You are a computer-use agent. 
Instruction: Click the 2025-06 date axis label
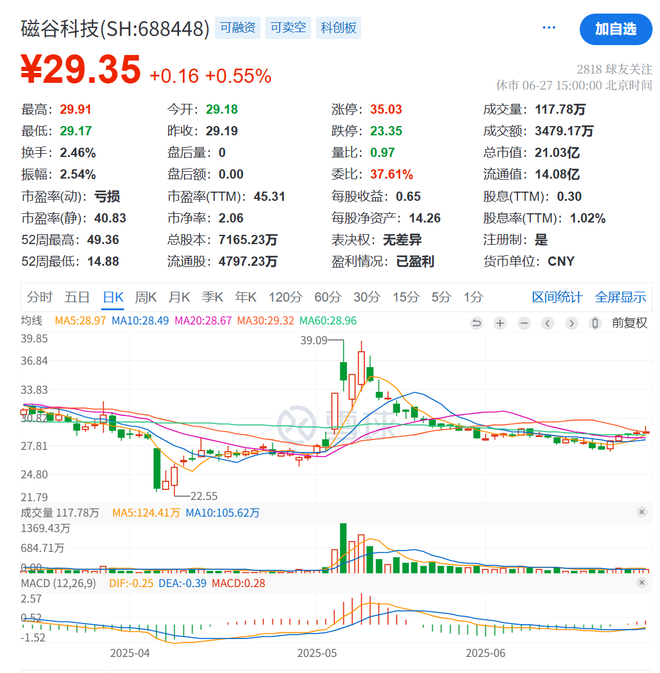point(485,653)
